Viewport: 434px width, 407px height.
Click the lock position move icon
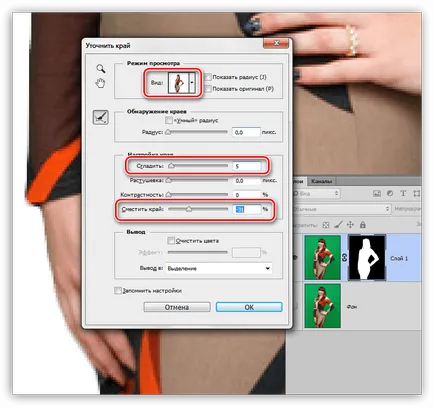point(350,225)
